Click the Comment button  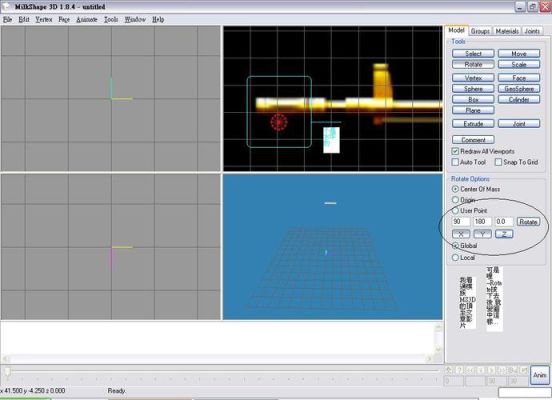click(473, 140)
